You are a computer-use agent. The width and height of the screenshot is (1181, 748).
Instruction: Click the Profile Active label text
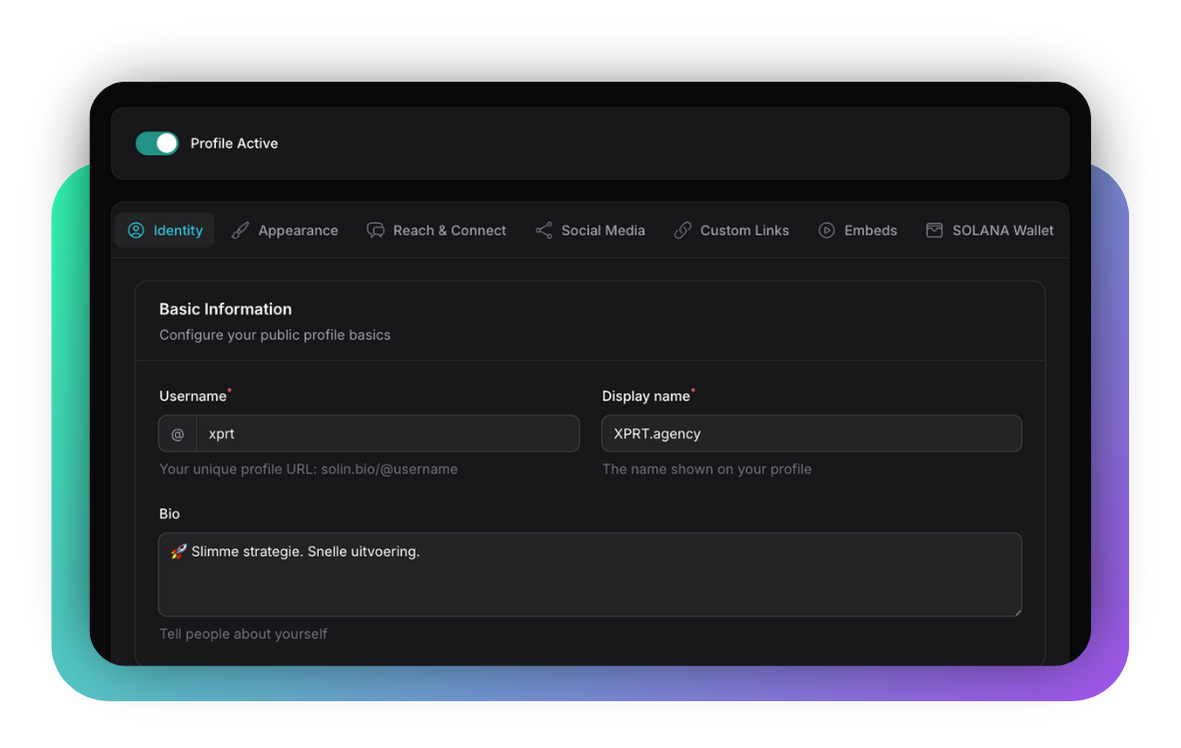point(234,143)
